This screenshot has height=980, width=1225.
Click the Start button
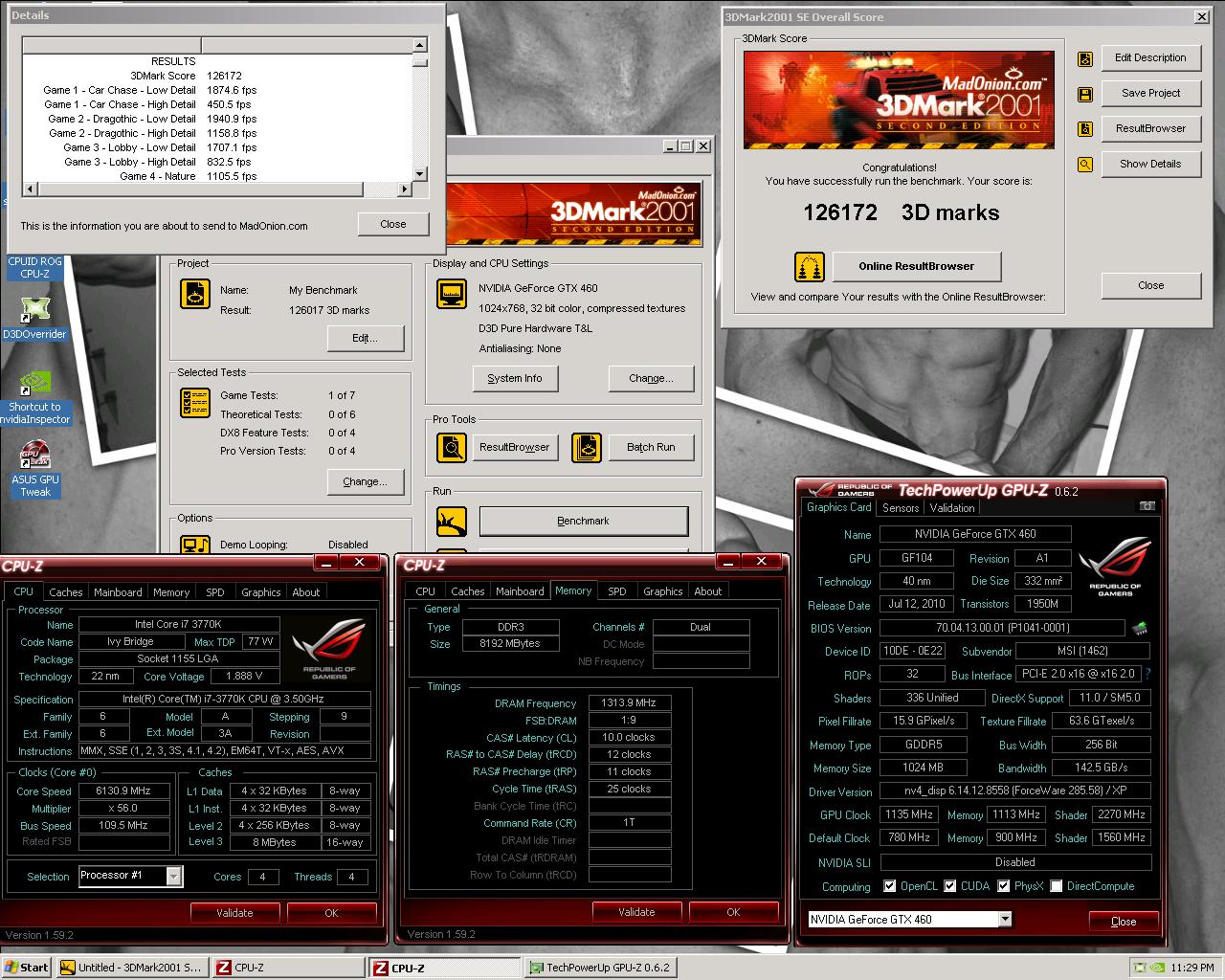(27, 968)
